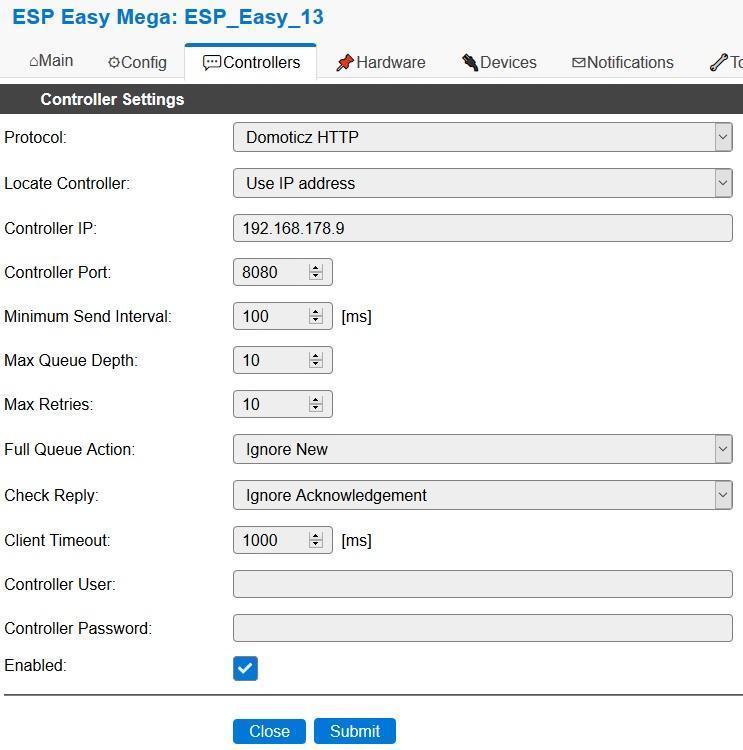The image size is (743, 750).
Task: Decrease Client Timeout with down arrow
Action: 316,544
